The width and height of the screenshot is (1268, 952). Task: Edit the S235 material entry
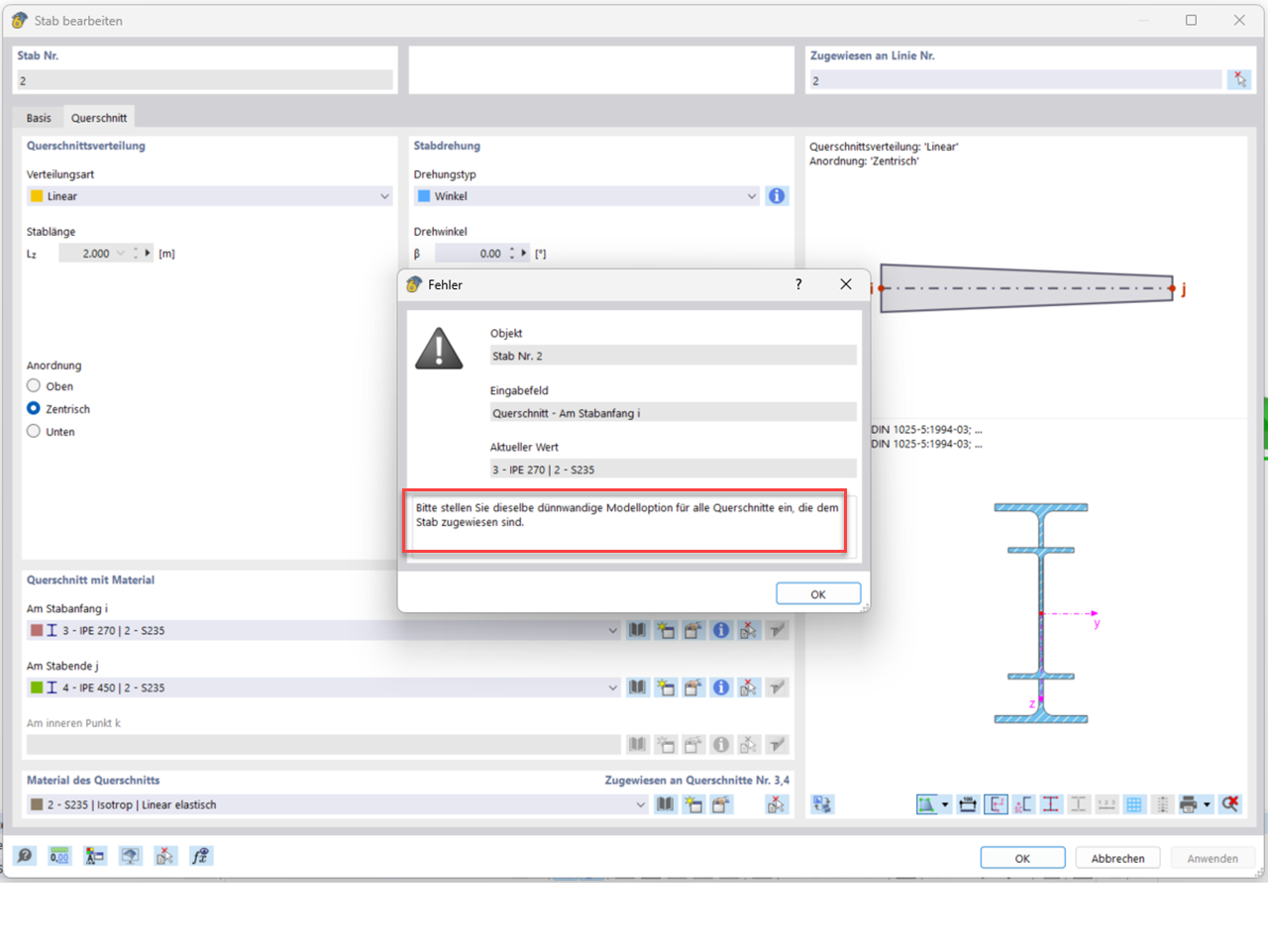pyautogui.click(x=721, y=804)
